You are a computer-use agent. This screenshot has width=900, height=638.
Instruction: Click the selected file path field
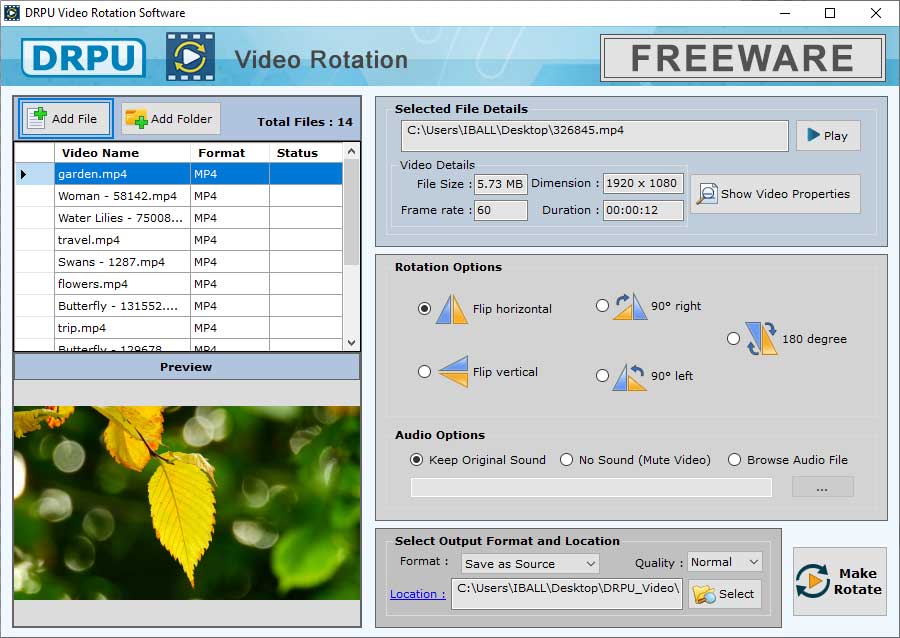coord(595,135)
